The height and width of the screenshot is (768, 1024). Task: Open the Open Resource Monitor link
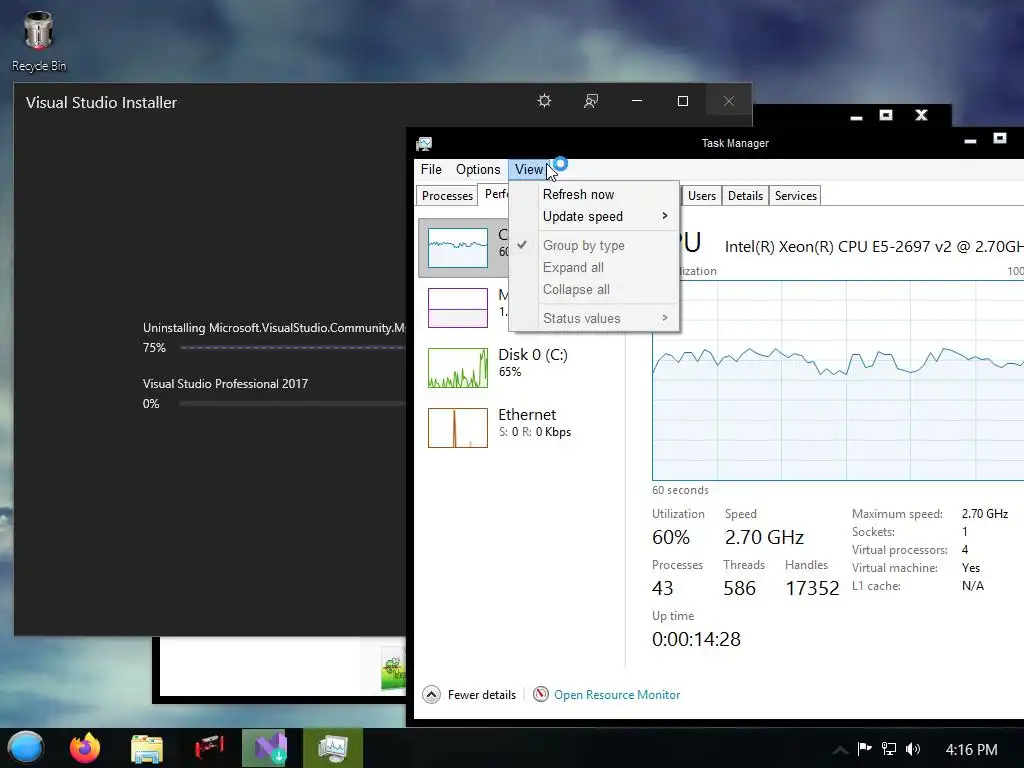coord(617,695)
